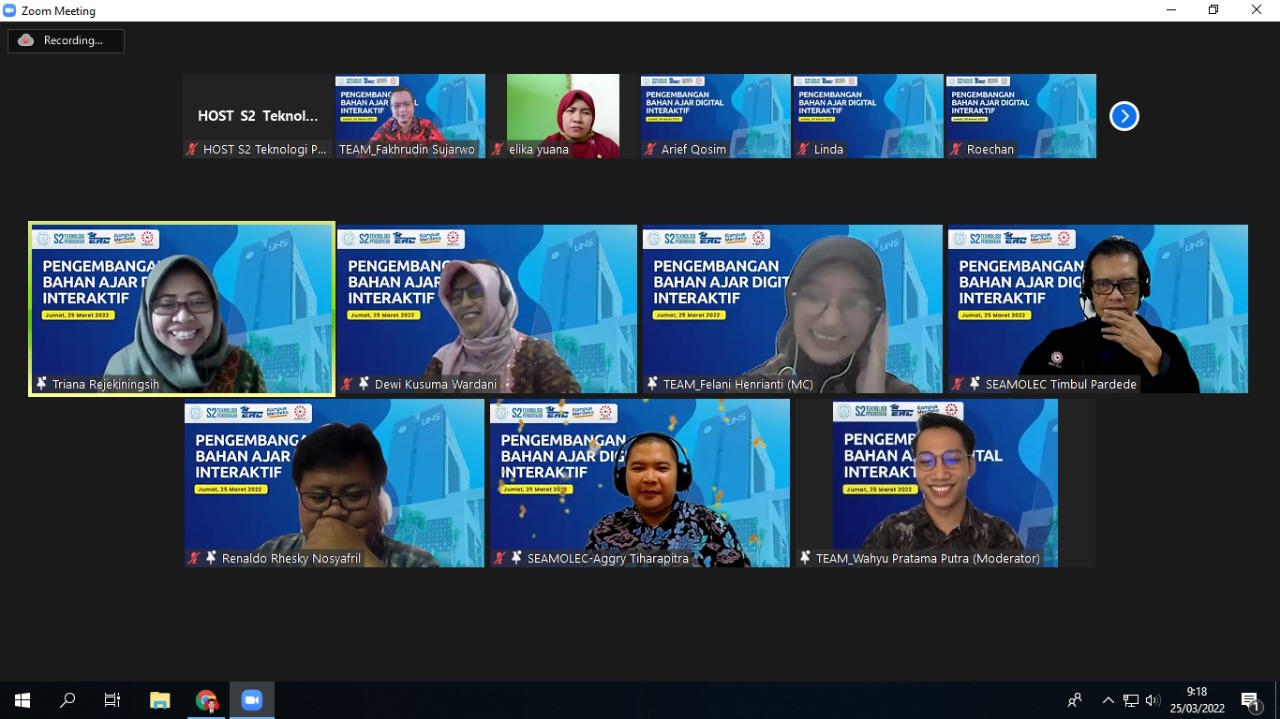Click the cloud Recording indicator icon
Viewport: 1280px width, 719px height.
pyautogui.click(x=26, y=41)
